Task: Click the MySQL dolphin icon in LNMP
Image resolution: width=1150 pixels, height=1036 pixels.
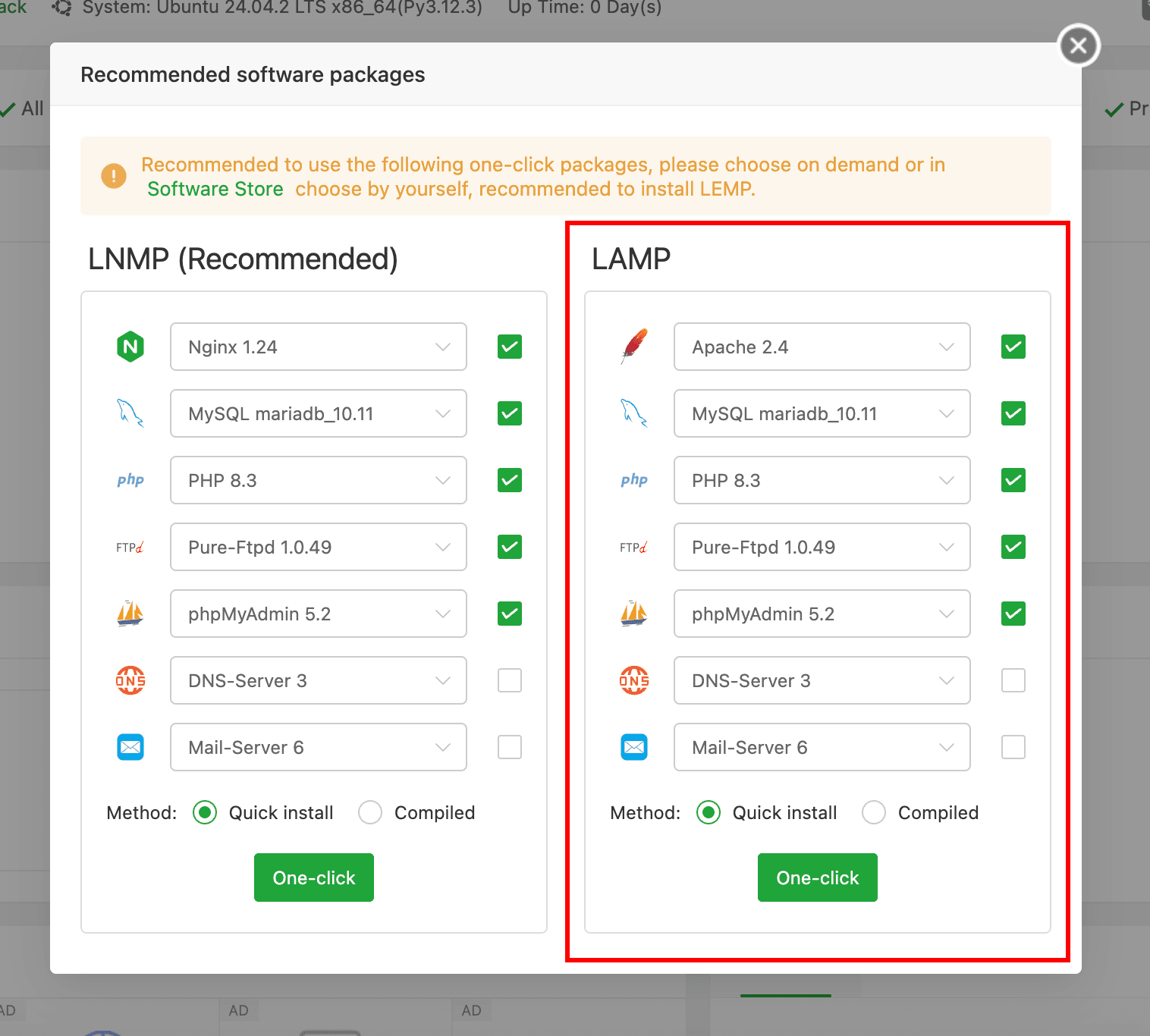Action: pos(130,413)
